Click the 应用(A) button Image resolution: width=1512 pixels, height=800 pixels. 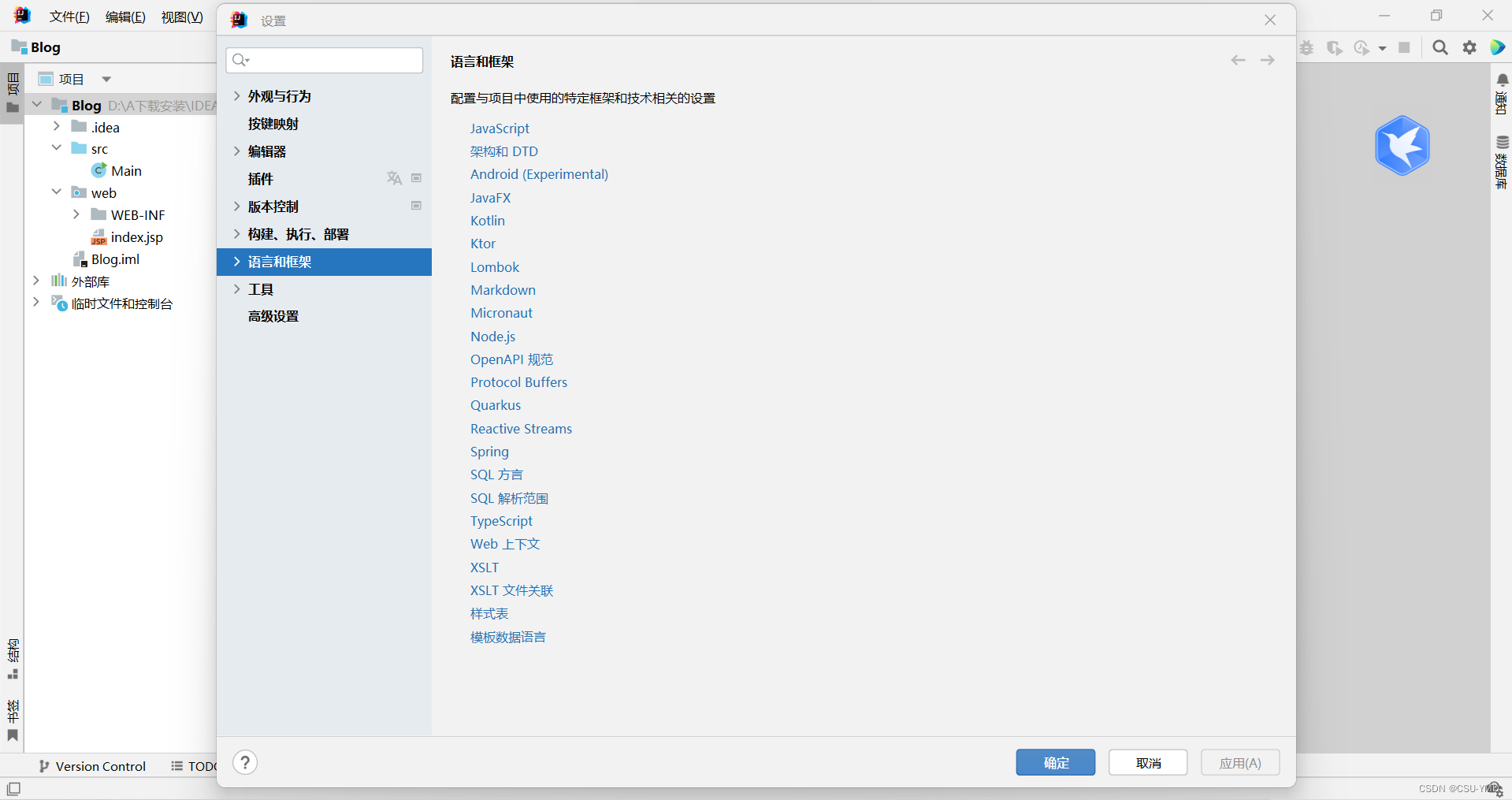(1240, 762)
